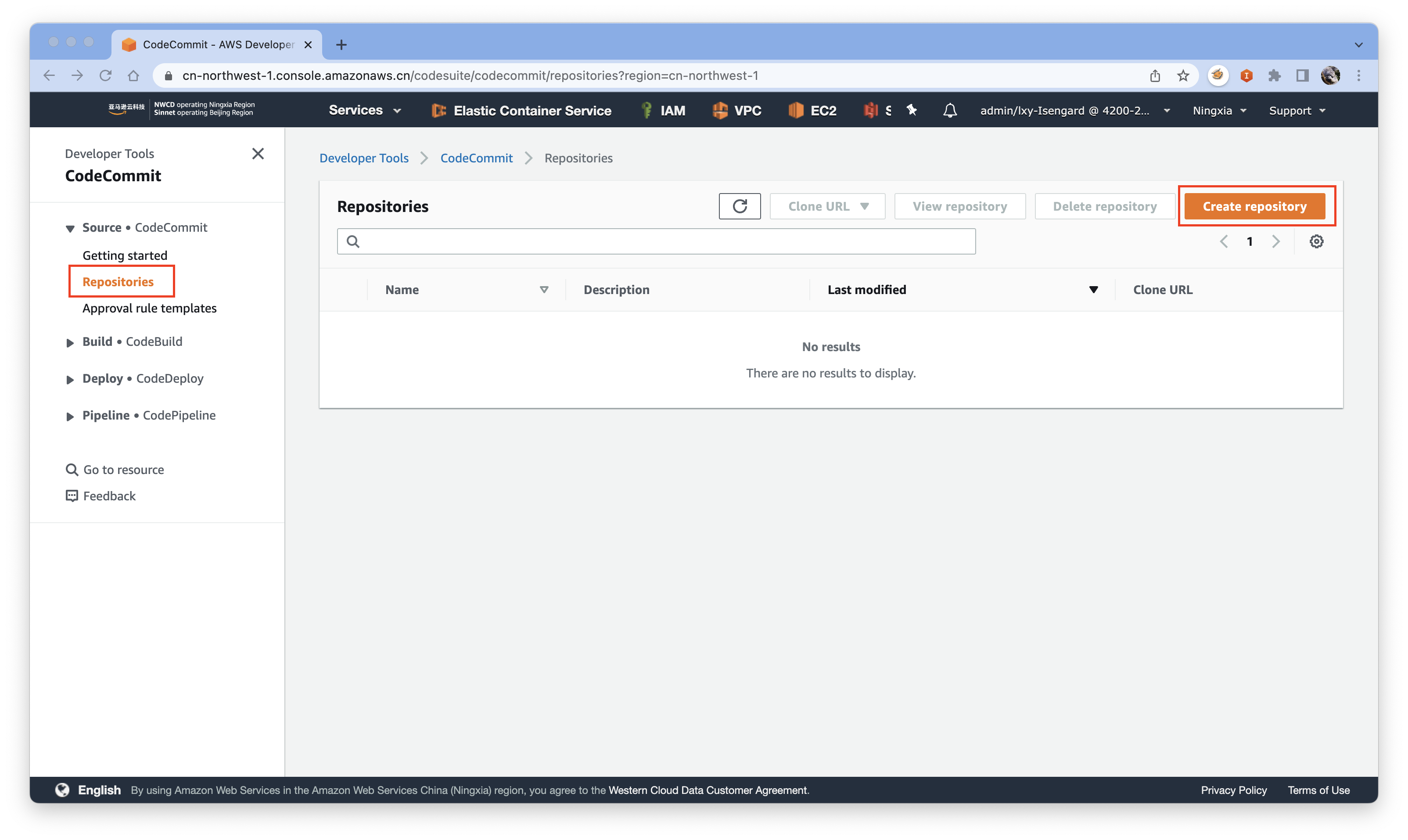
Task: Open the tab list chevron in the browser
Action: [x=1358, y=45]
